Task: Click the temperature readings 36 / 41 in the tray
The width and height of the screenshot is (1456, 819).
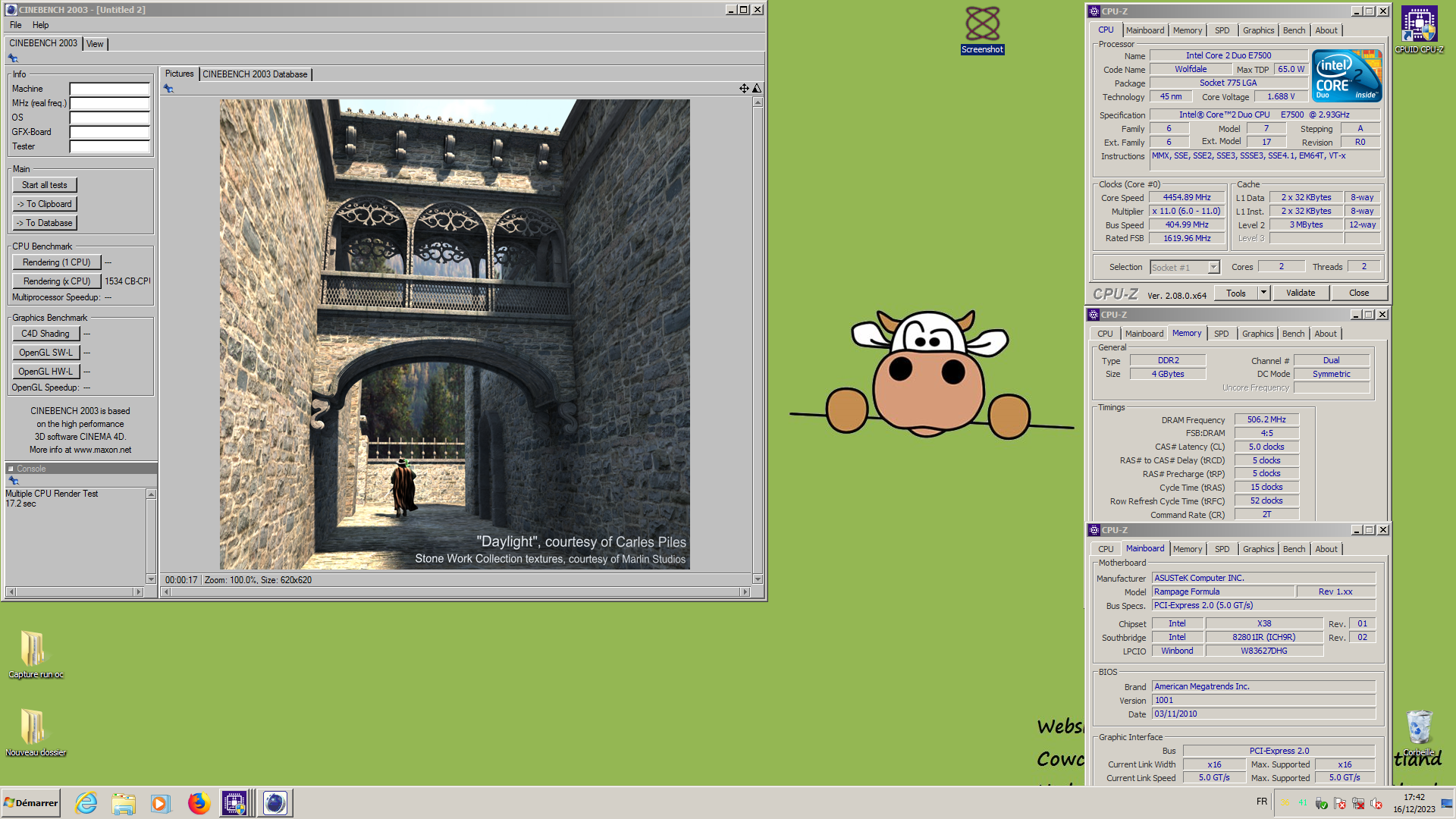Action: pos(1293,802)
